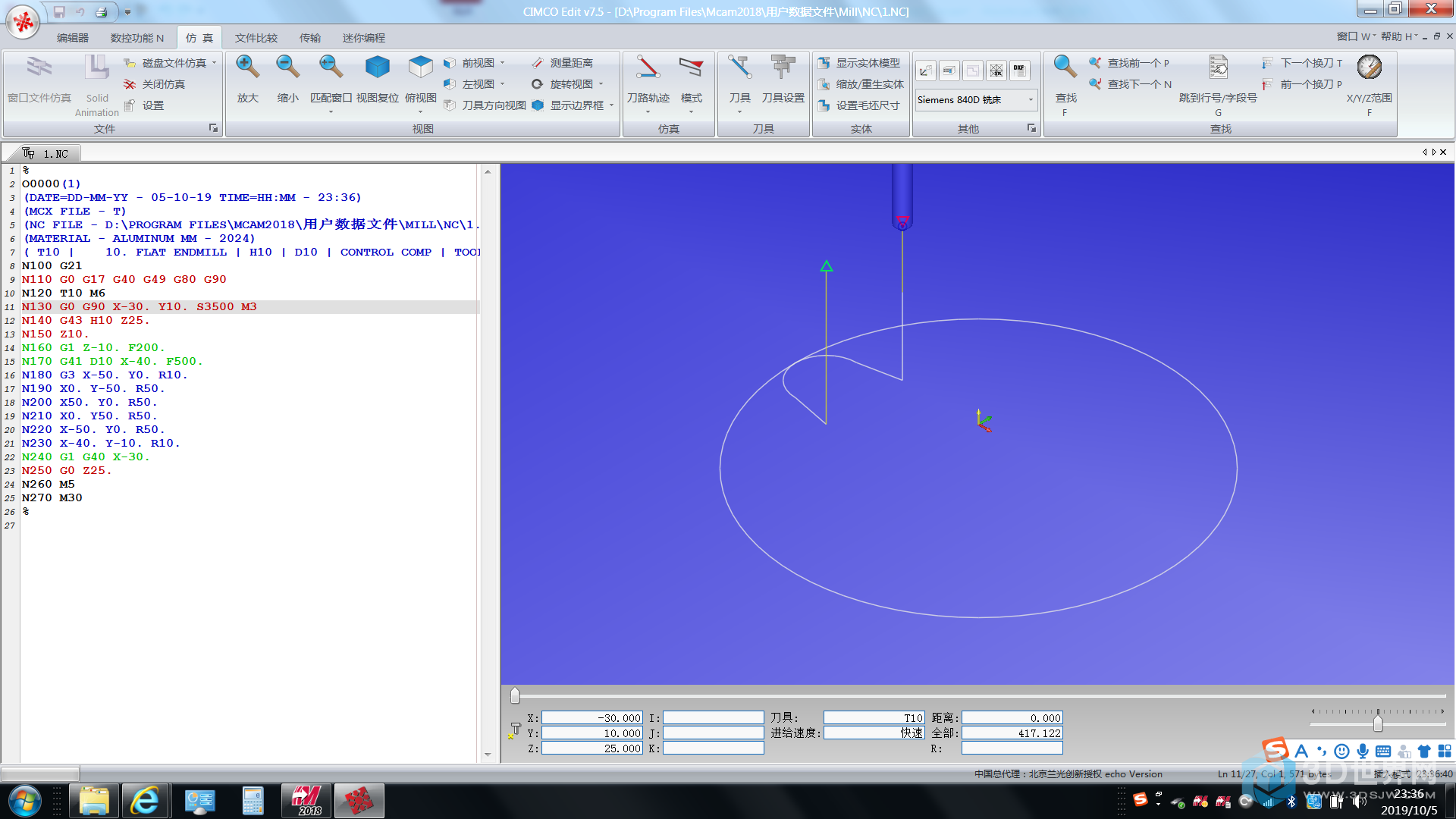
Task: Open the 帮助 H menu
Action: (1399, 36)
